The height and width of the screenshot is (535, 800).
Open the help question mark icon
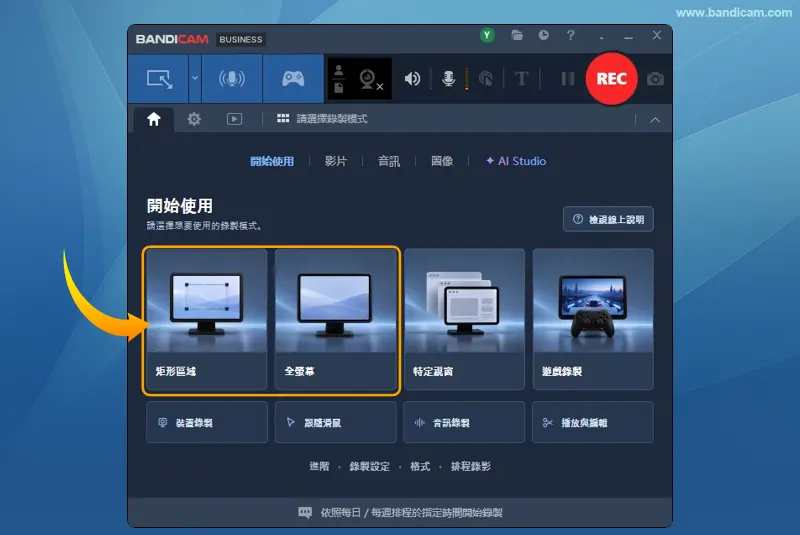click(x=570, y=35)
